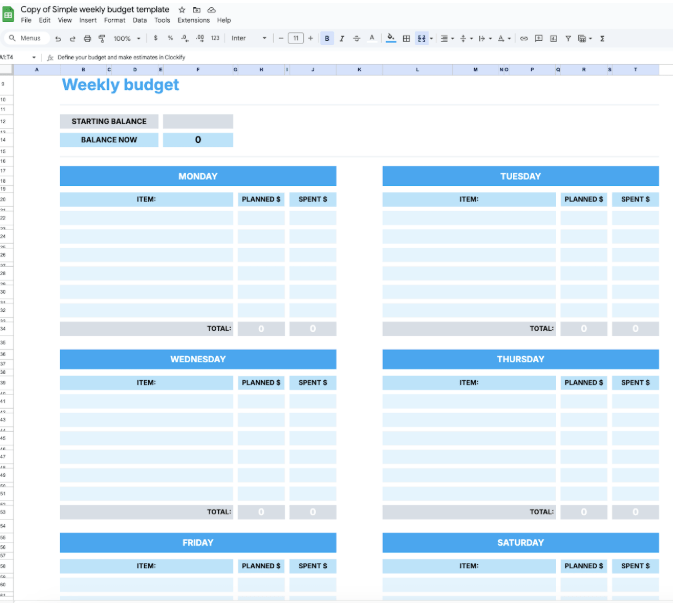The width and height of the screenshot is (673, 603).
Task: Insert a chart
Action: (x=553, y=39)
